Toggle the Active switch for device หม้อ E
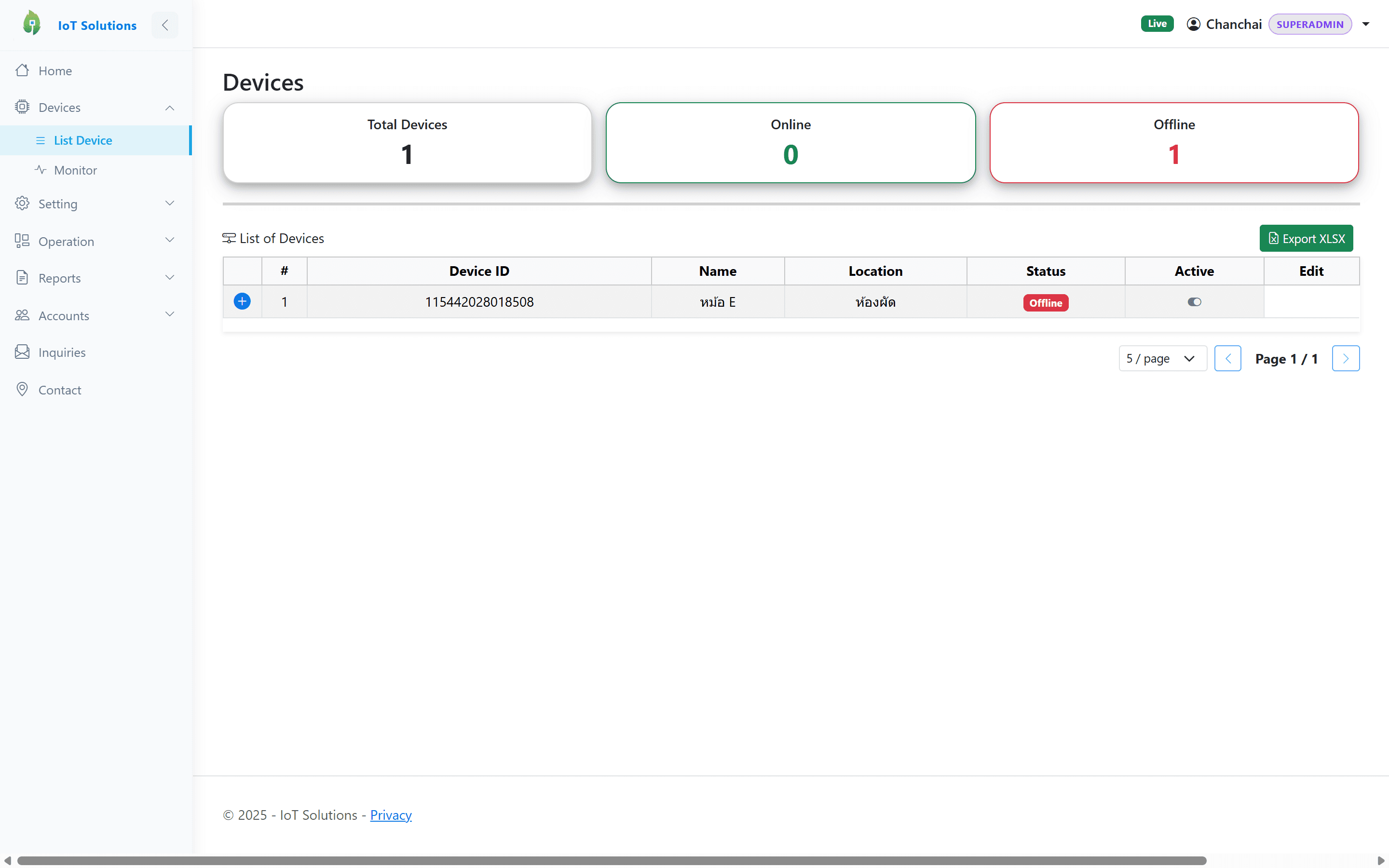 tap(1194, 302)
